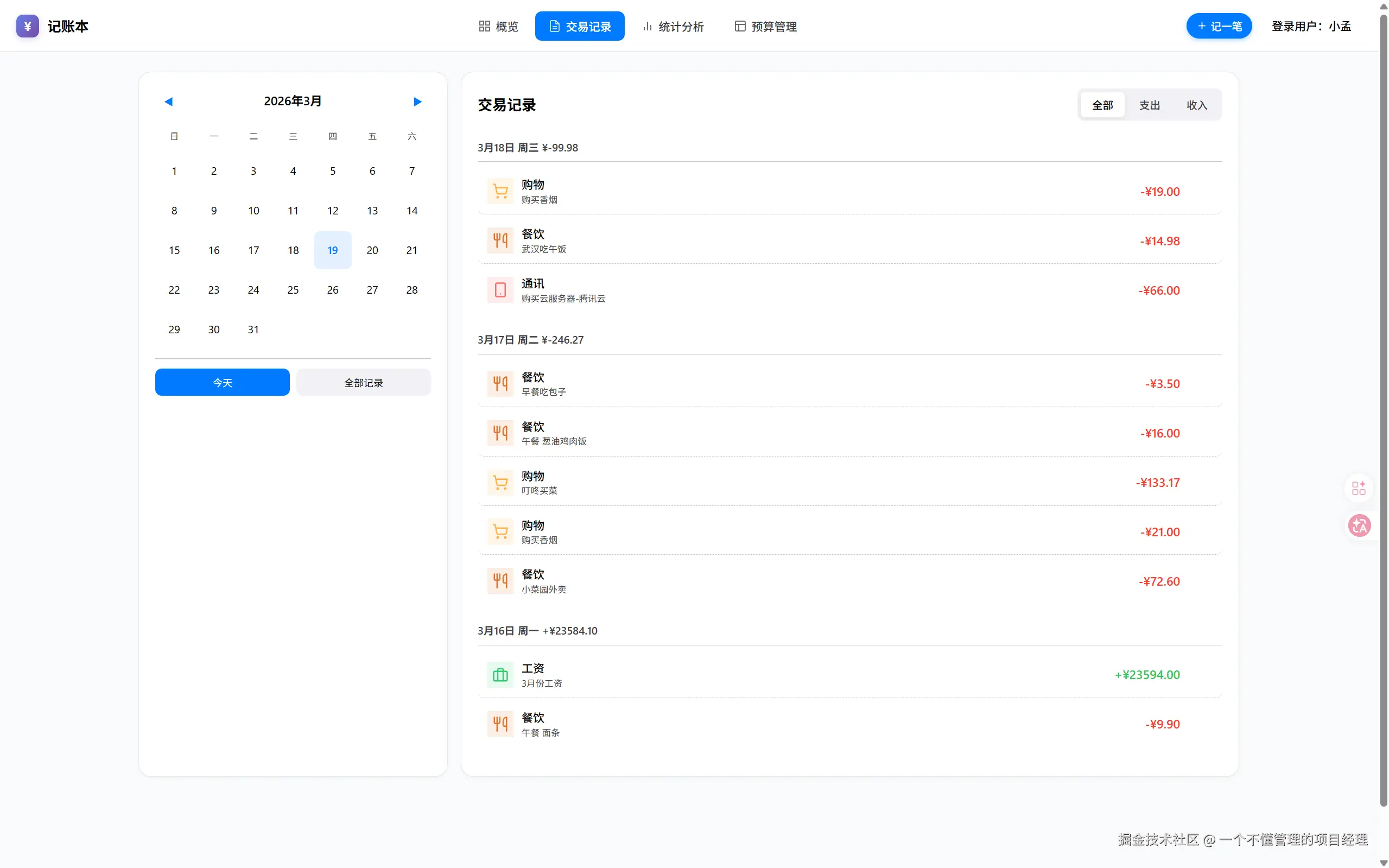Screen dimensions: 1389x868
Task: Open the 统计分析 tab
Action: tap(673, 27)
